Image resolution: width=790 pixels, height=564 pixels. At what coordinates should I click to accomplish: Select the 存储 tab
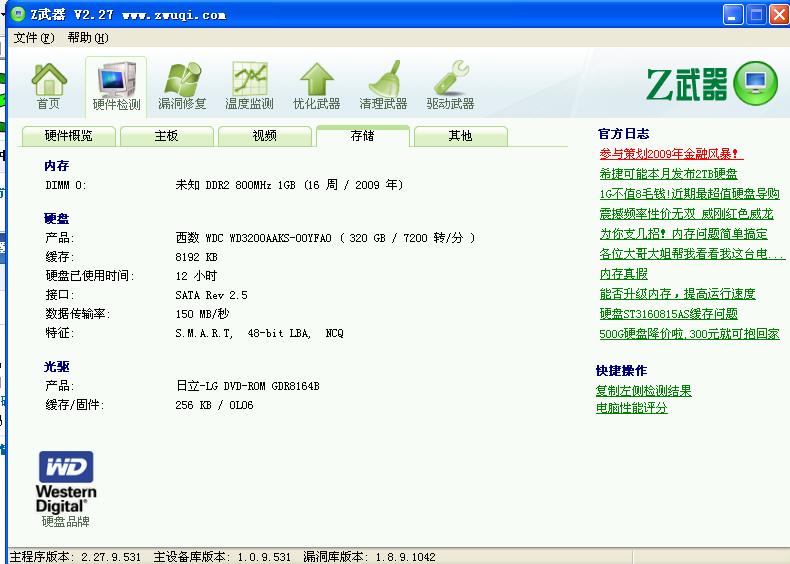click(x=362, y=136)
